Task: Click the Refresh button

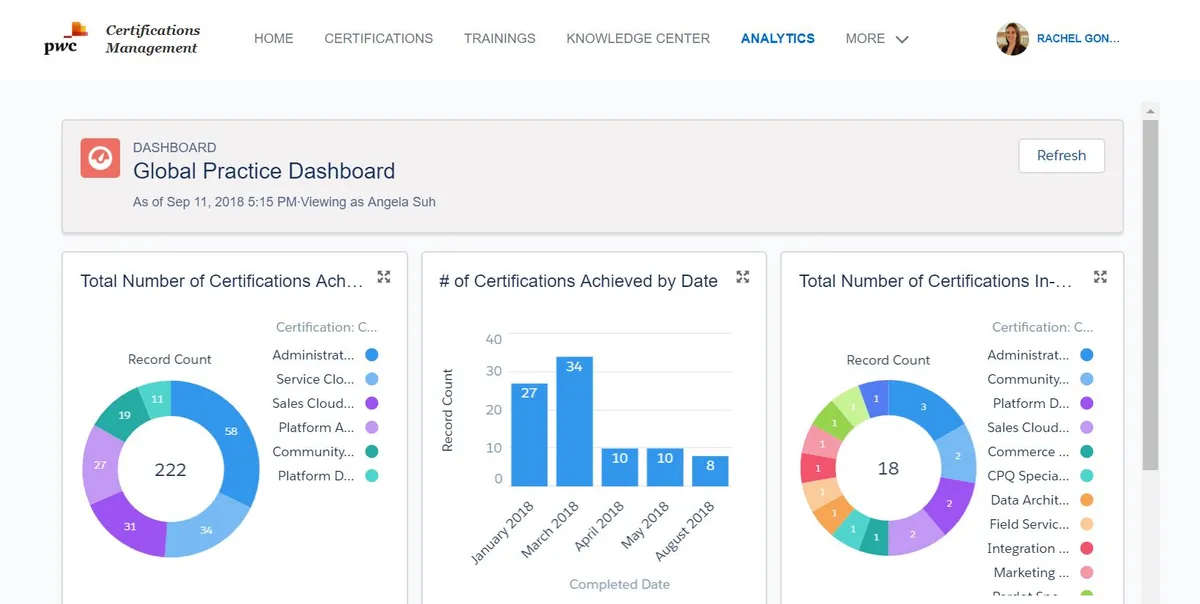Action: (x=1061, y=156)
